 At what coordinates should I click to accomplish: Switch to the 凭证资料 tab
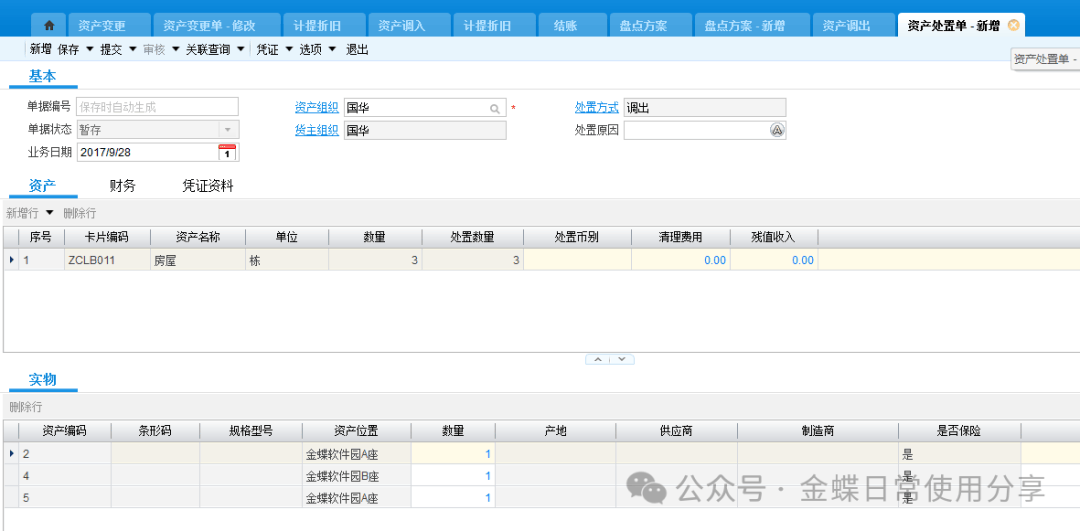pos(207,186)
